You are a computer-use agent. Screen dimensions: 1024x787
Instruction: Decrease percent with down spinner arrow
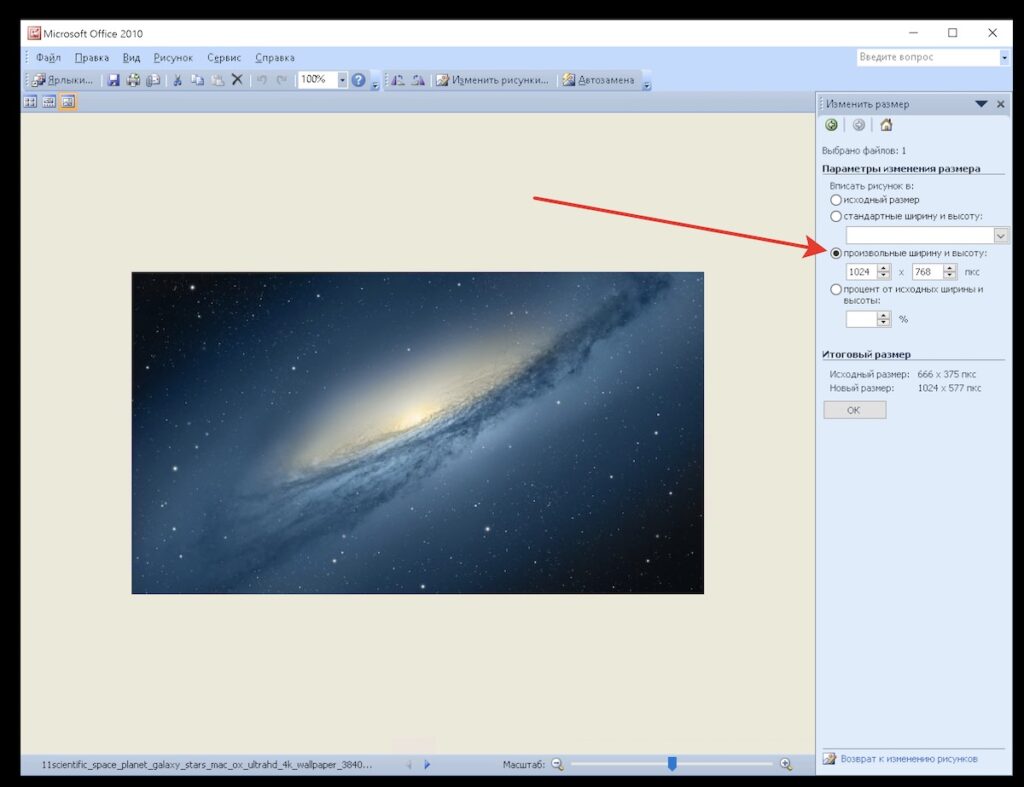884,323
